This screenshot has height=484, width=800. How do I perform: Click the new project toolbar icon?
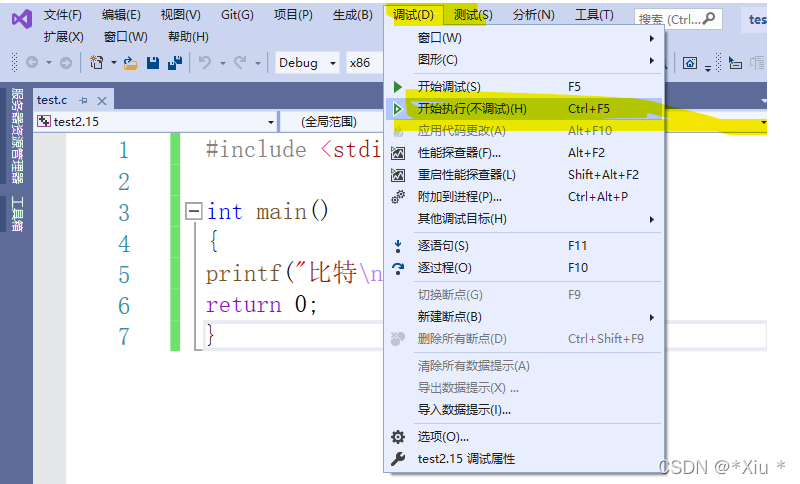pyautogui.click(x=96, y=63)
